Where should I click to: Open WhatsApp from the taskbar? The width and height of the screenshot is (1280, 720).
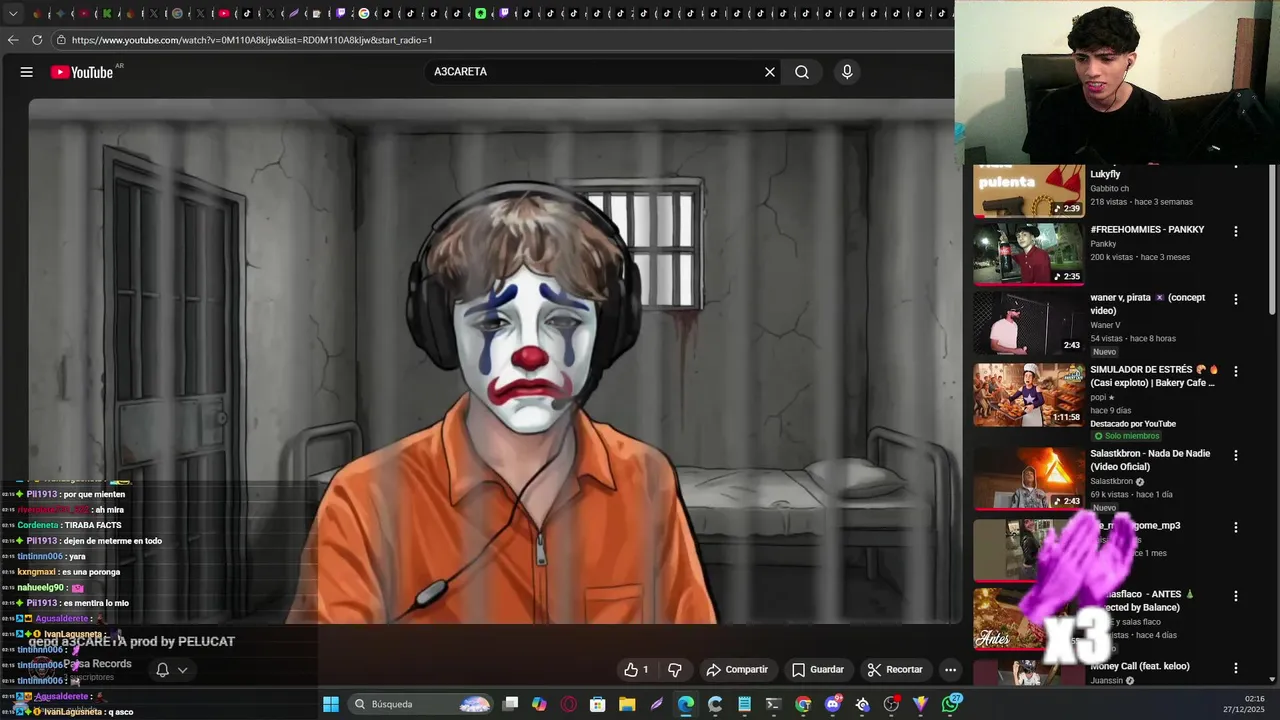tap(950, 704)
